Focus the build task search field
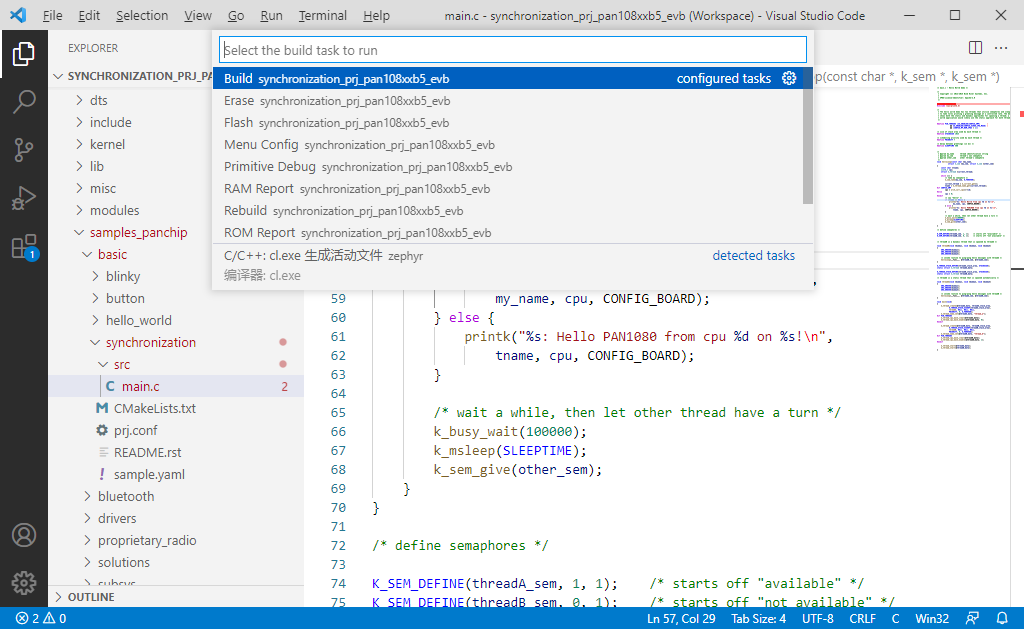This screenshot has width=1024, height=629. 513,50
